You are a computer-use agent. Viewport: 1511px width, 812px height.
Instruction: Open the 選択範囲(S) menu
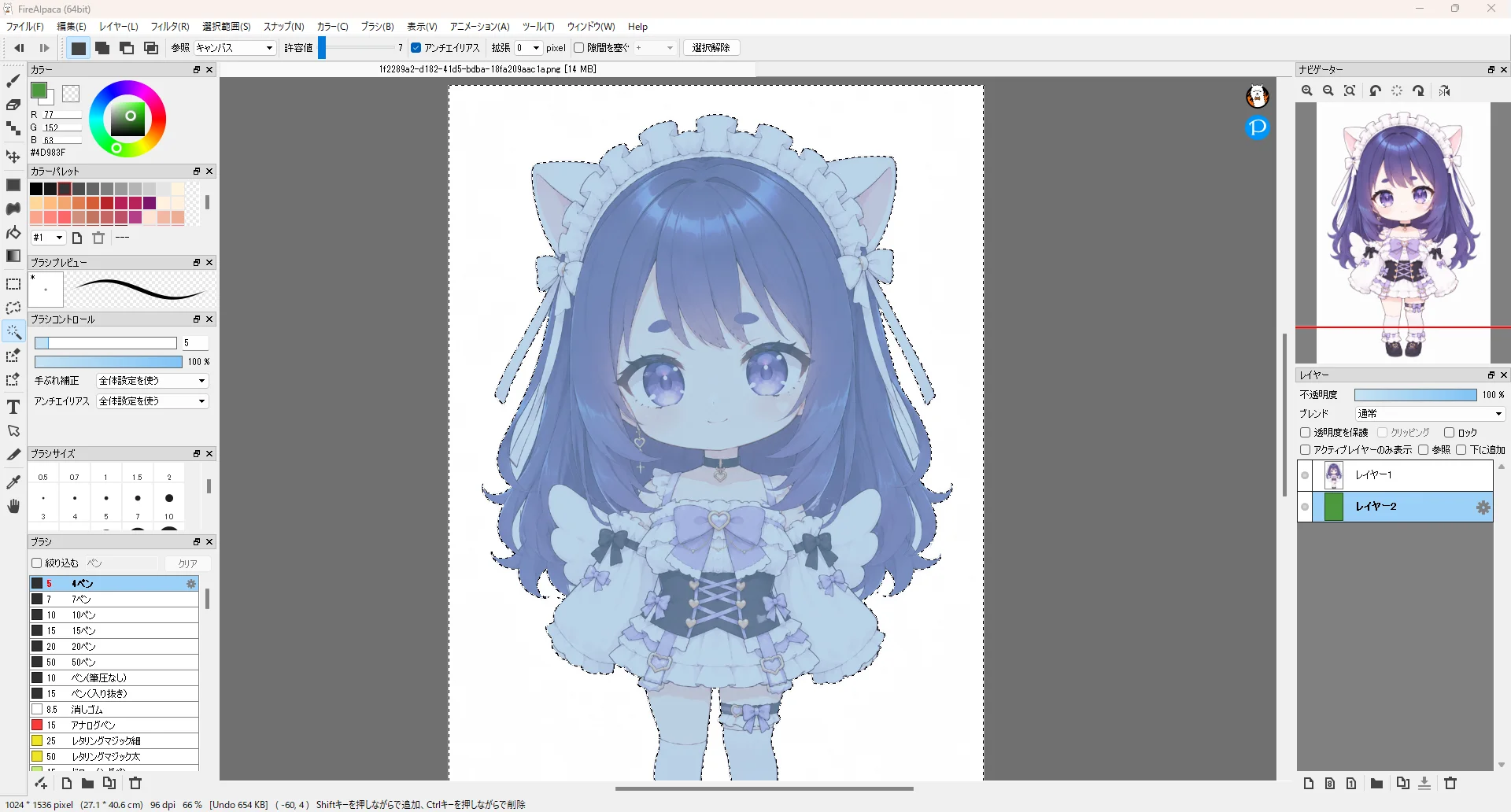click(x=227, y=27)
